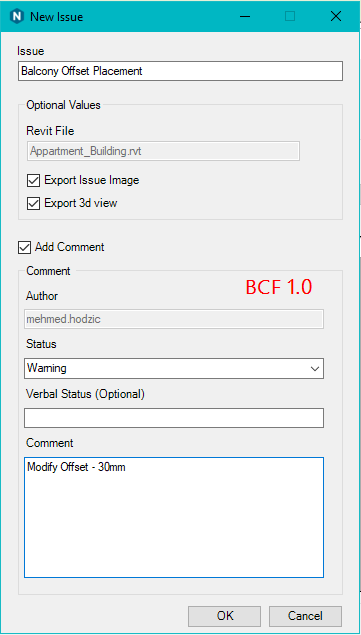Uncheck the Export Issue Image checkbox
This screenshot has width=361, height=635.
click(x=33, y=181)
